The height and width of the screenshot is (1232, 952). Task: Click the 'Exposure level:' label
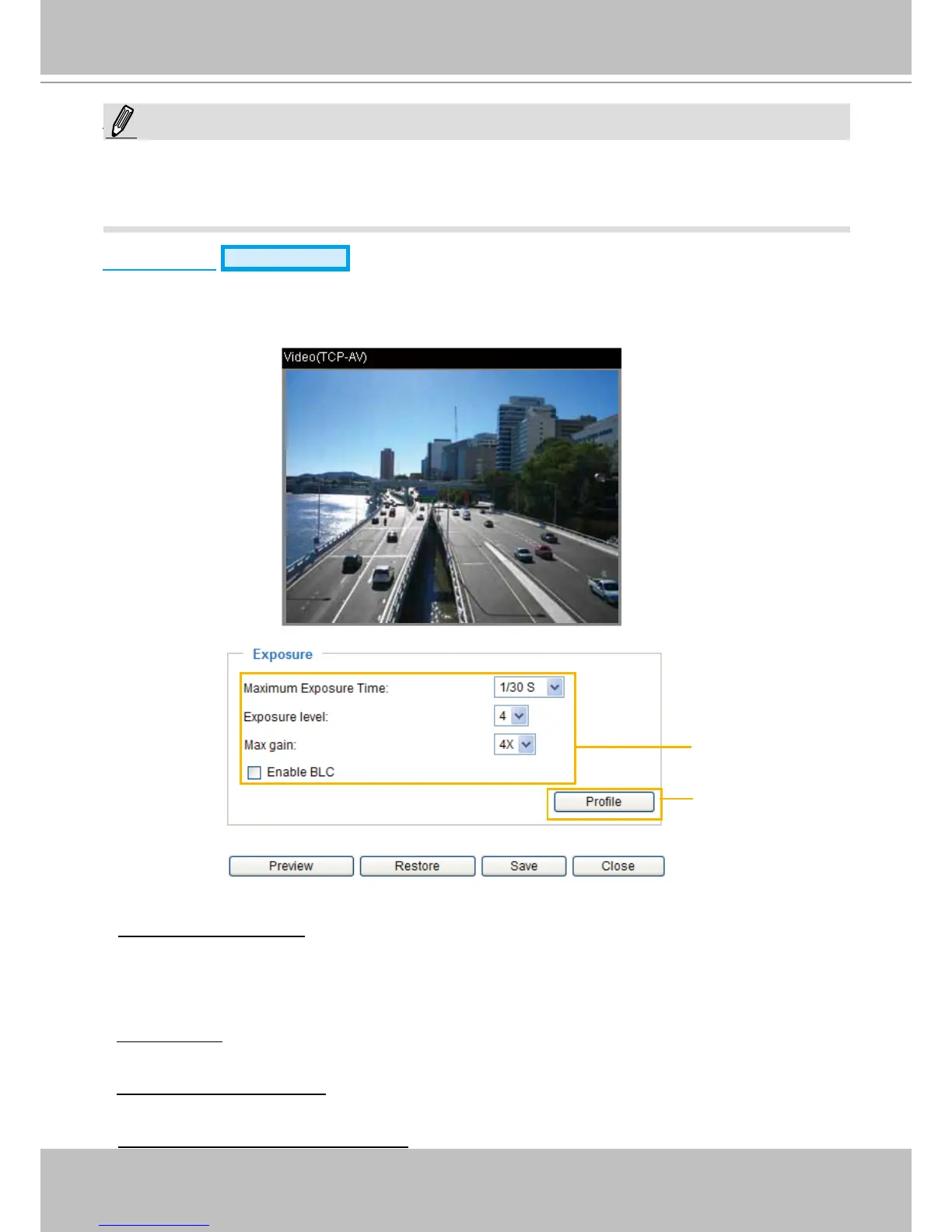tap(286, 717)
